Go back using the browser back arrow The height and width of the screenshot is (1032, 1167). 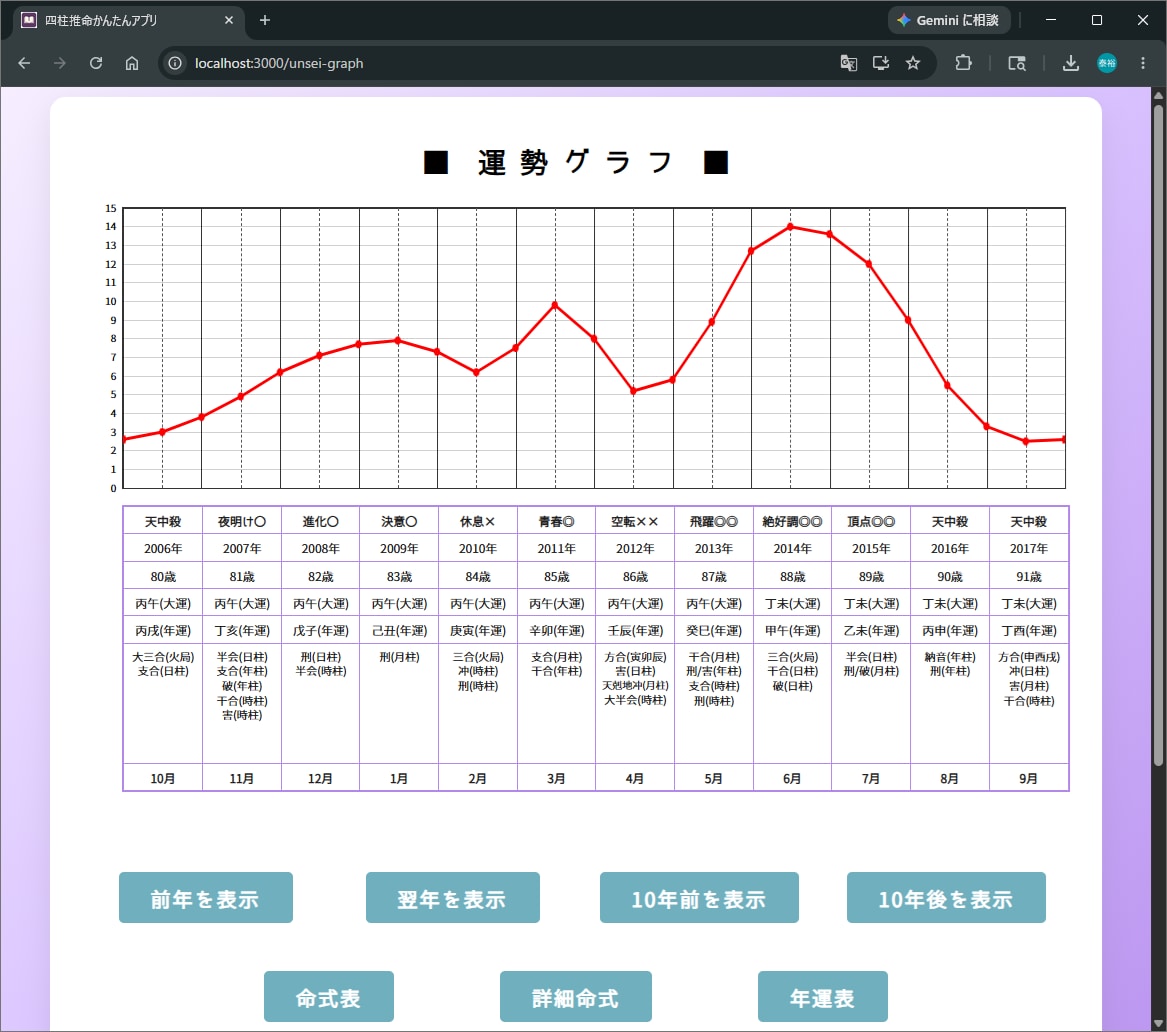tap(24, 63)
